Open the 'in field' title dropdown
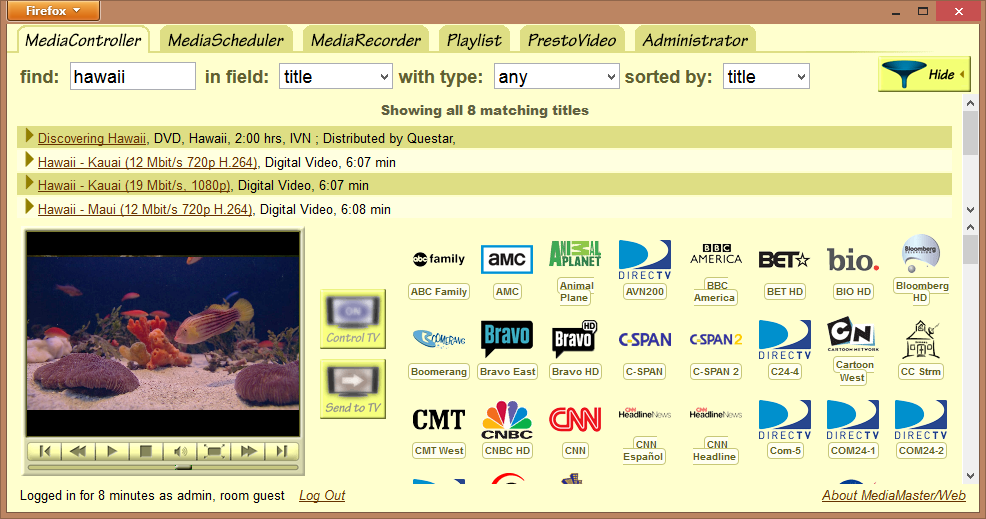 336,77
